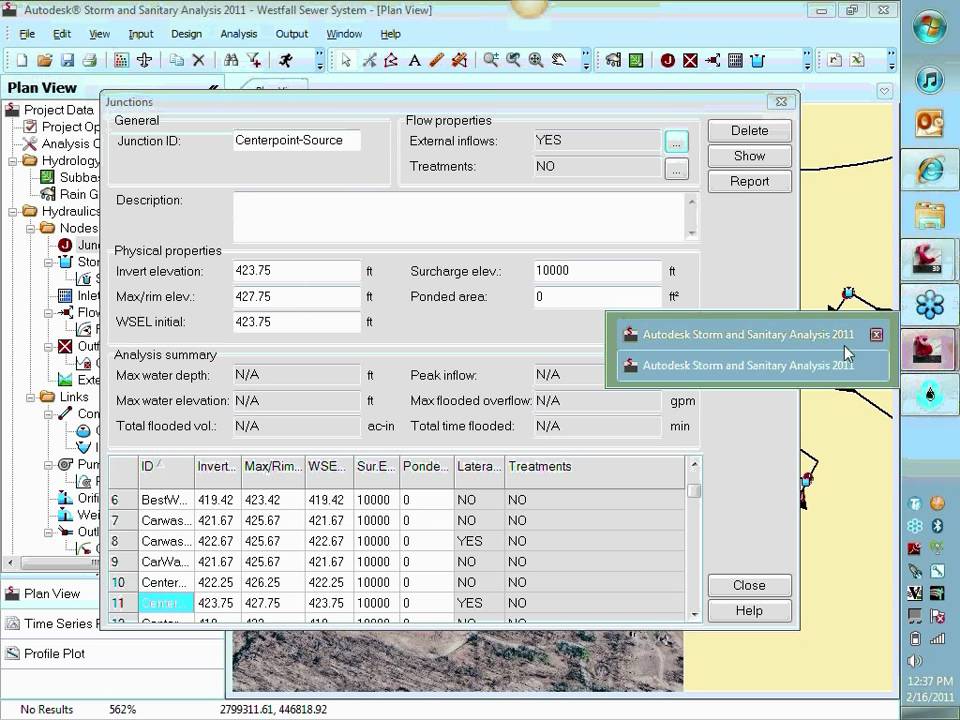Open the Input menu
960x720 pixels.
tap(141, 34)
